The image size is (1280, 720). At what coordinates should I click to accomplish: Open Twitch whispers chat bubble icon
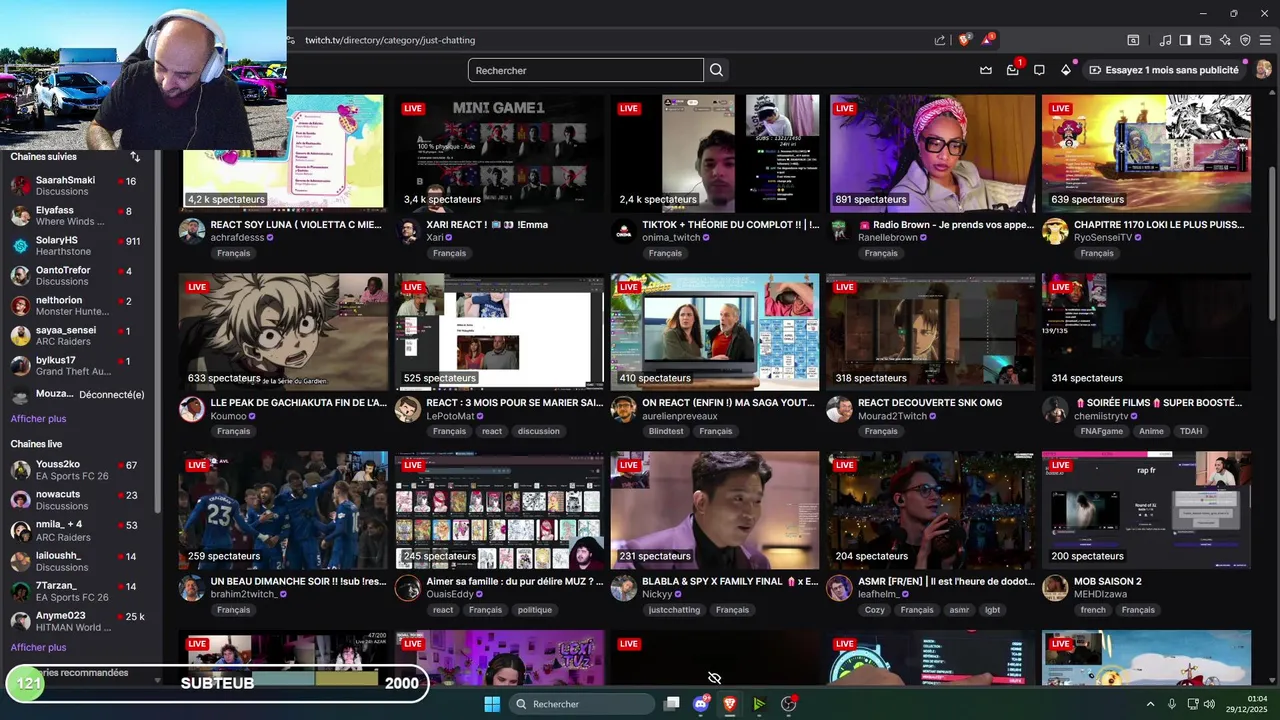pyautogui.click(x=1039, y=70)
